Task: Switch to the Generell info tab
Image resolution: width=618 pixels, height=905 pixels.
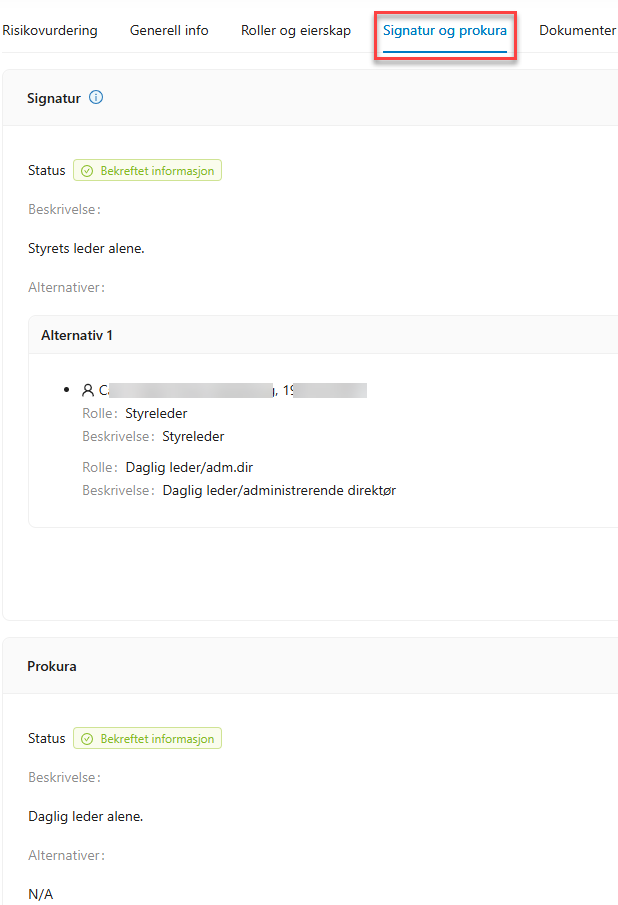Action: 169,31
